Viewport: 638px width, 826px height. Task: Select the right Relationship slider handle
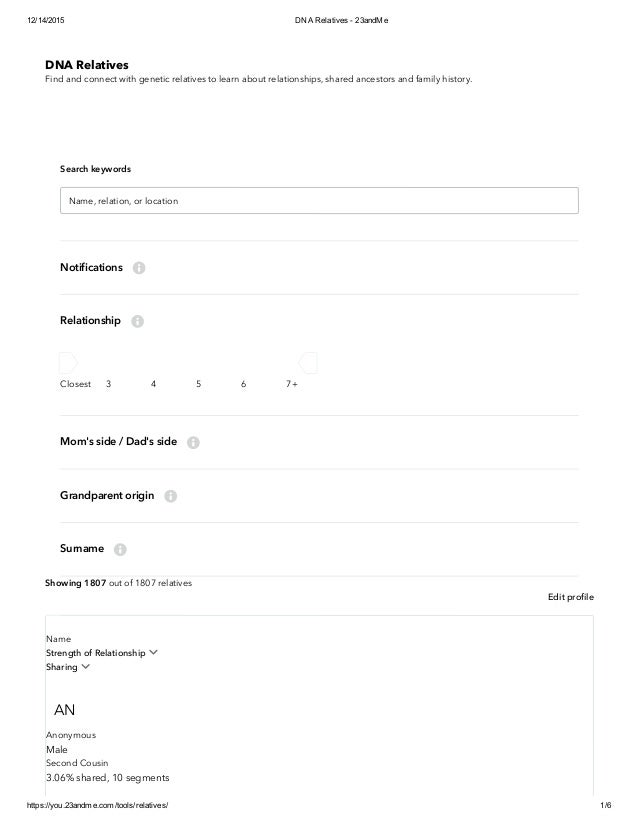(x=308, y=363)
